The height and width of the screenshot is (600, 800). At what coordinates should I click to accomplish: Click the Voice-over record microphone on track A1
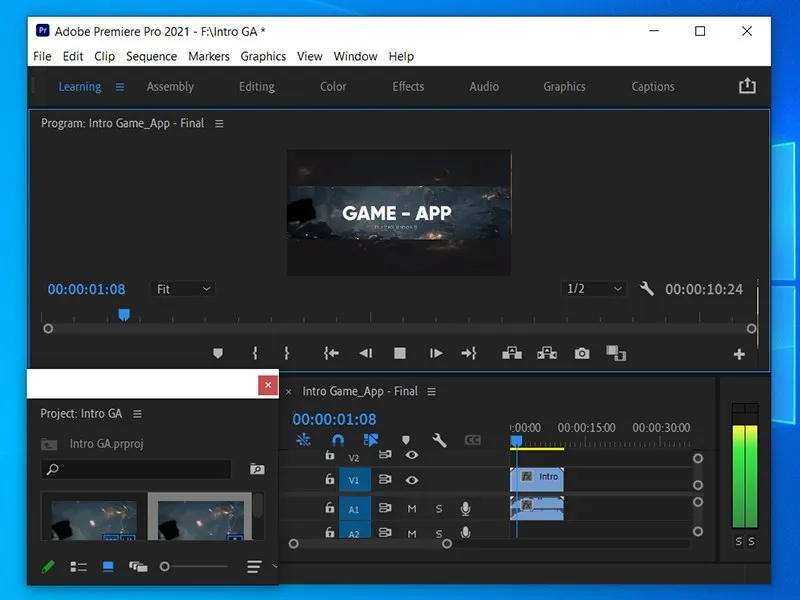(x=465, y=508)
